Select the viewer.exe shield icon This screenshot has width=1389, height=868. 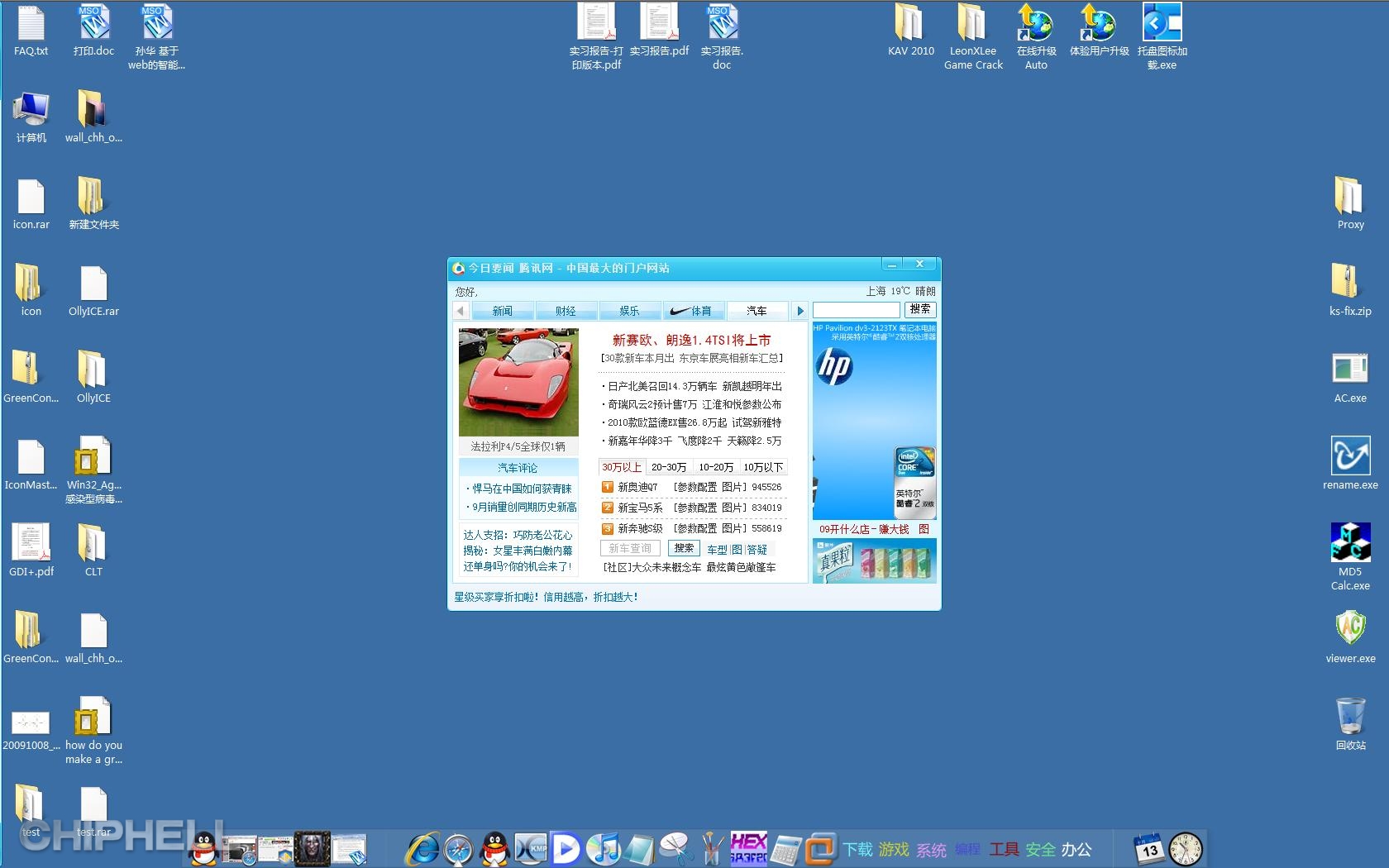1350,637
